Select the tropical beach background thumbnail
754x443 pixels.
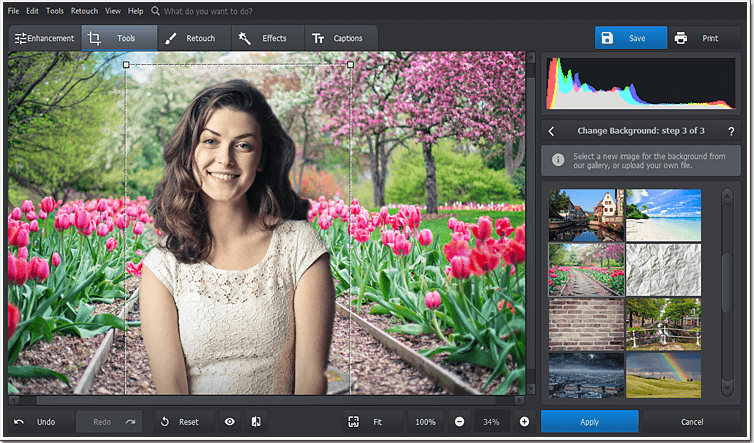663,215
